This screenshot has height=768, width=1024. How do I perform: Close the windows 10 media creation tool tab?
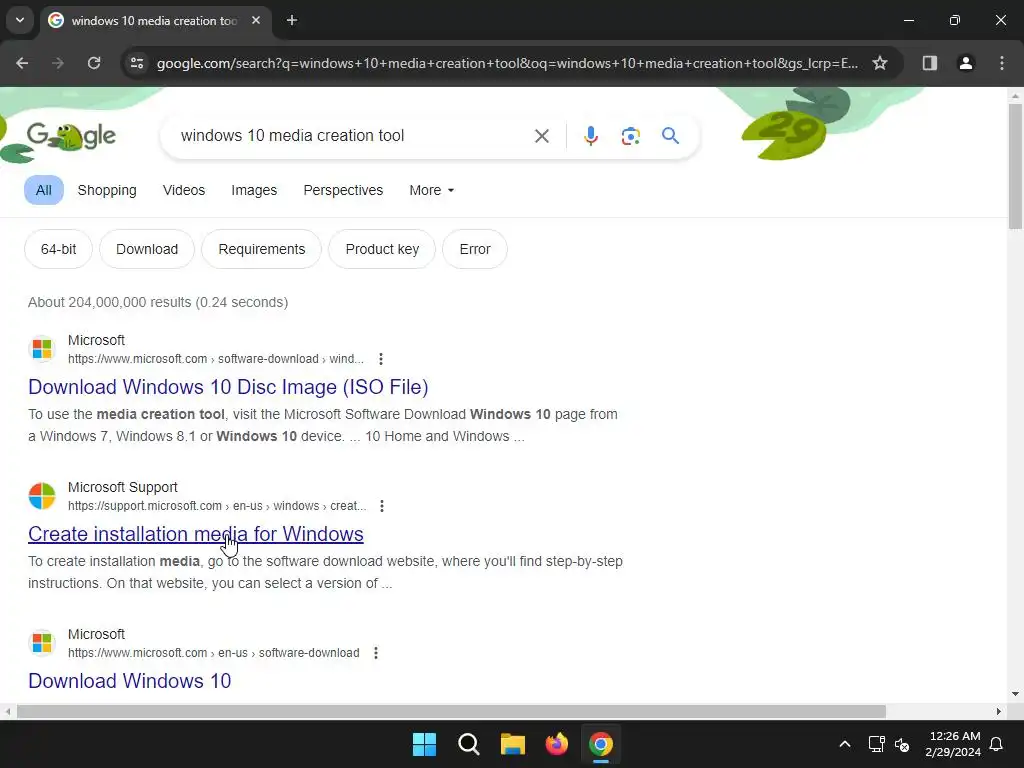(x=256, y=20)
